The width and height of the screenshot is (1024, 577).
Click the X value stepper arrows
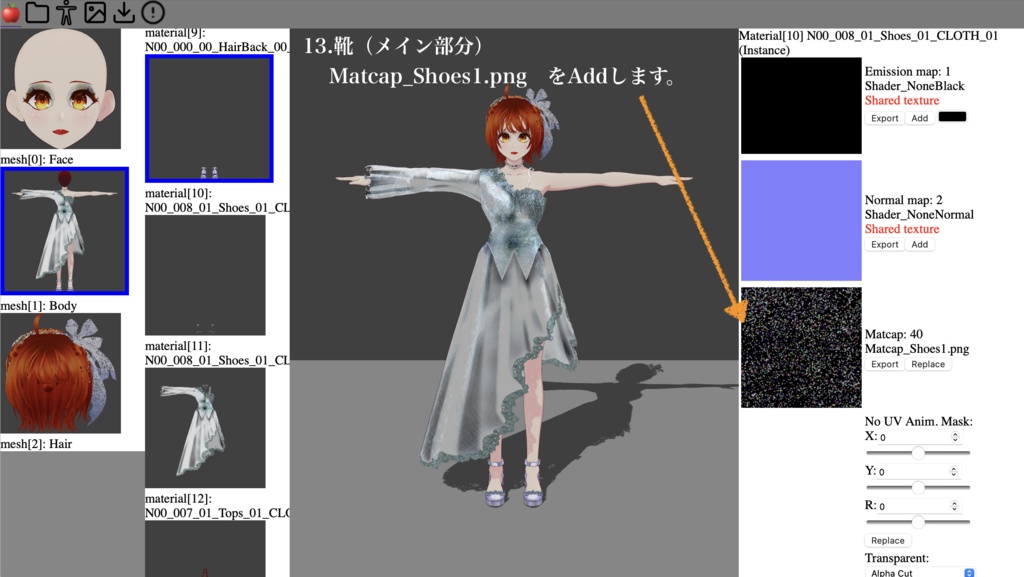(955, 437)
